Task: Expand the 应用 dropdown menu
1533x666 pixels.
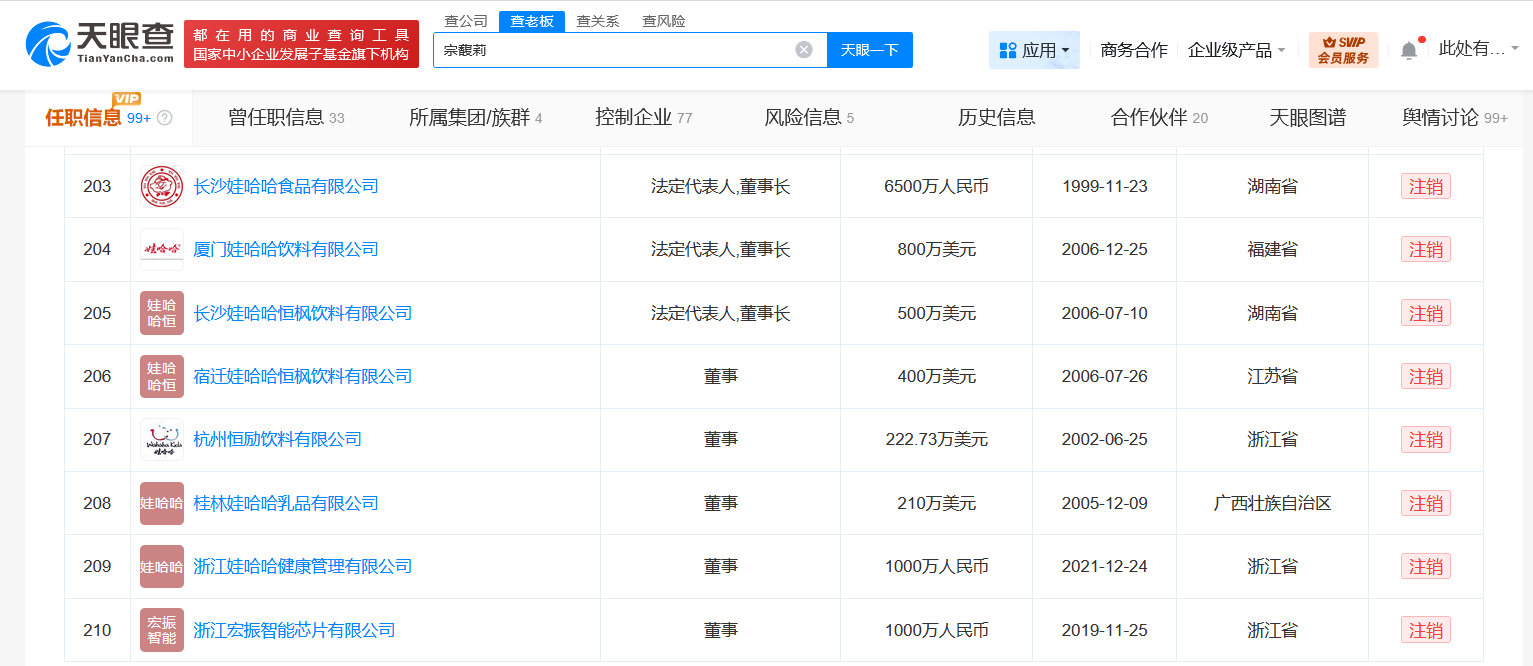Action: (1034, 50)
